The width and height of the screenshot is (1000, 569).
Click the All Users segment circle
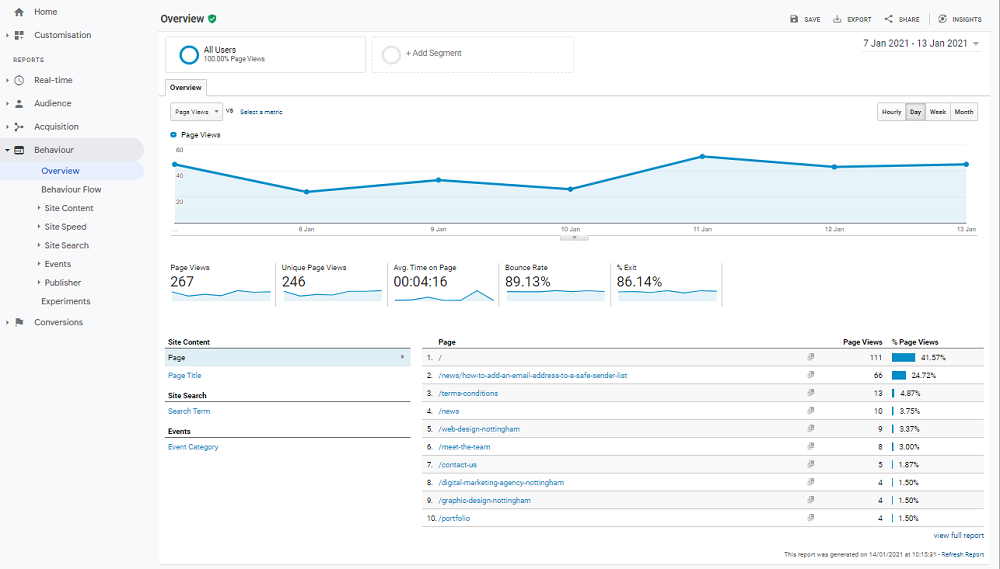[189, 55]
